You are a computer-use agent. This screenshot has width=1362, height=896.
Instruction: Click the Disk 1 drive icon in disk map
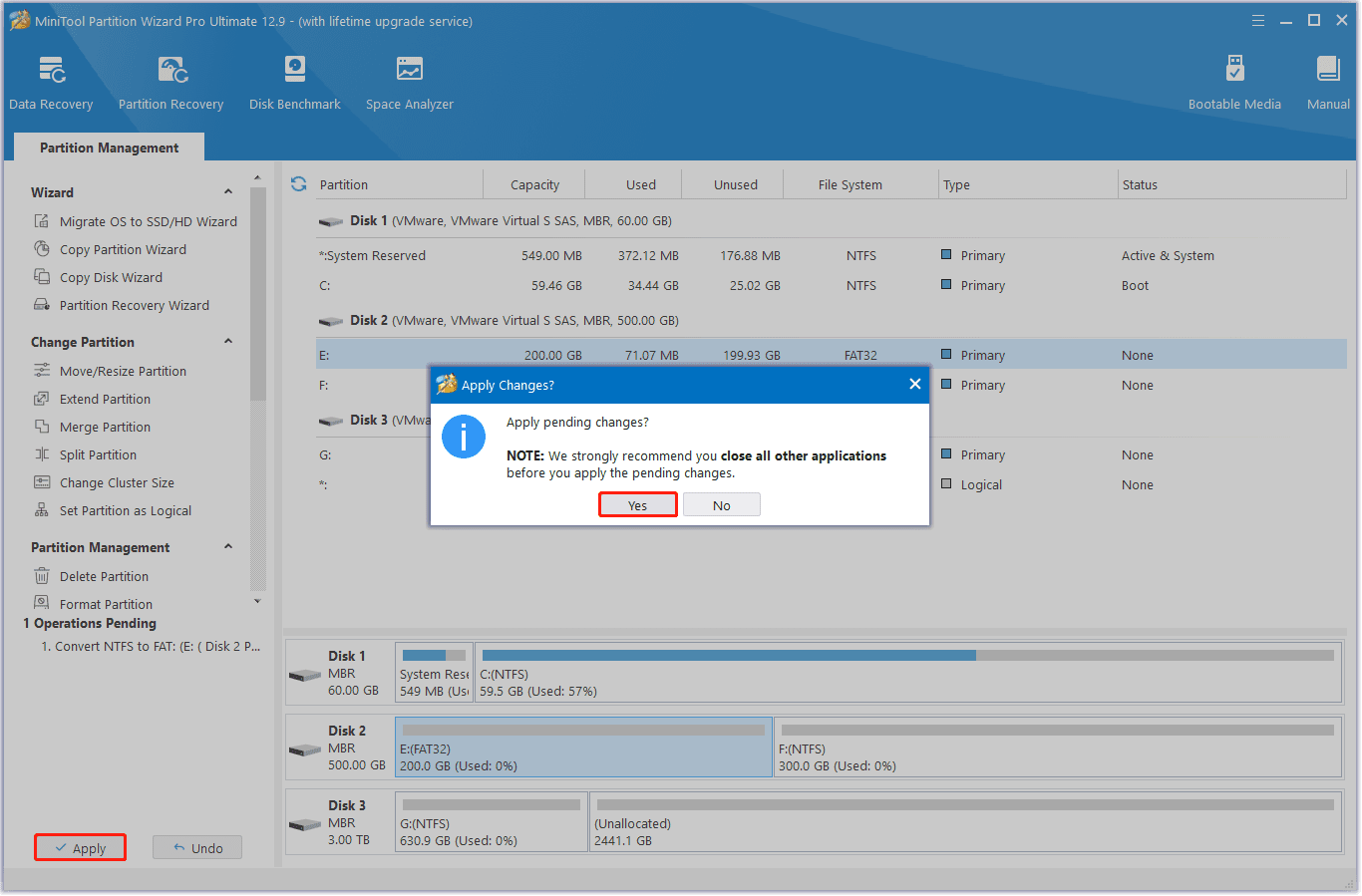[x=304, y=675]
